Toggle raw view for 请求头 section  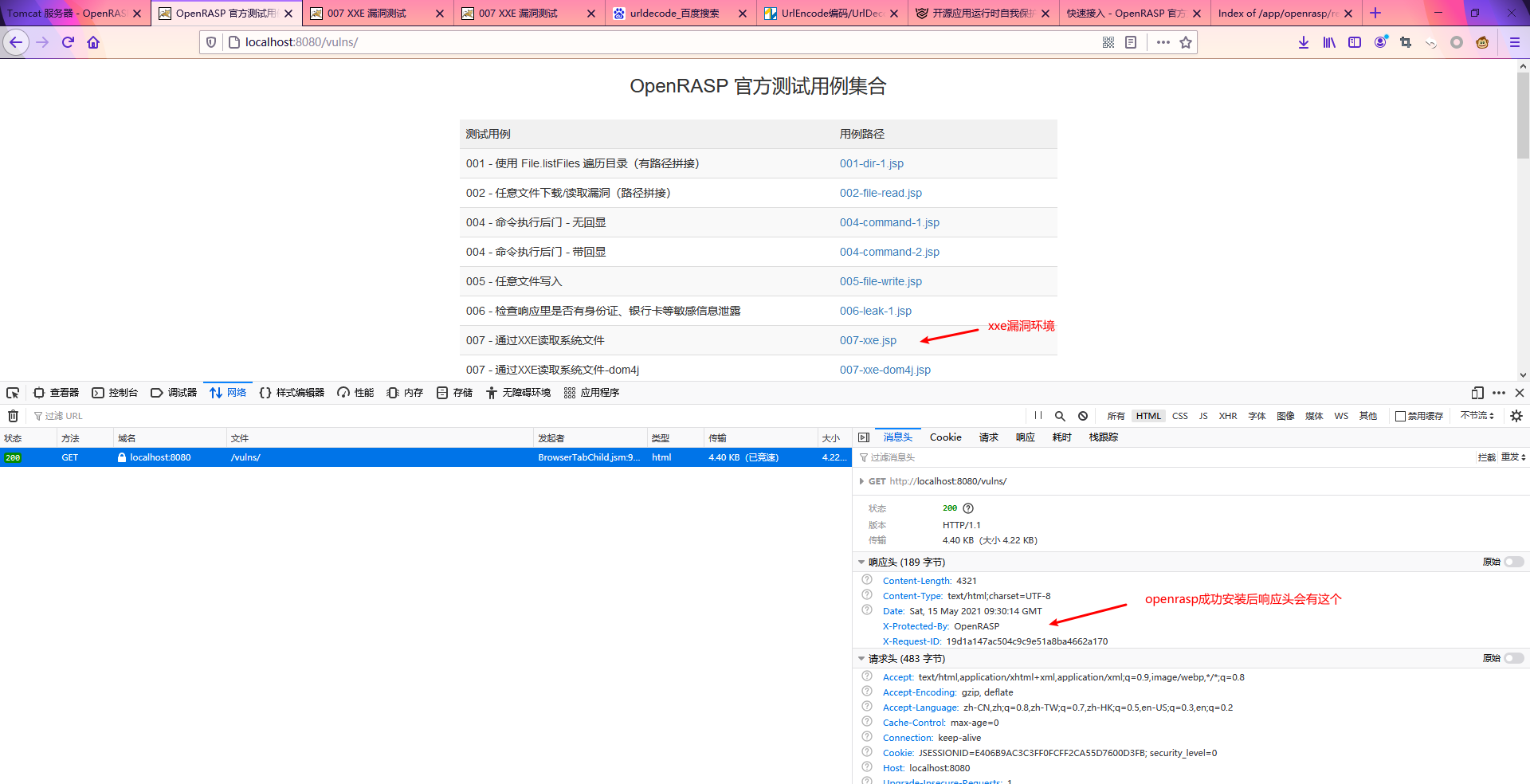click(1513, 658)
